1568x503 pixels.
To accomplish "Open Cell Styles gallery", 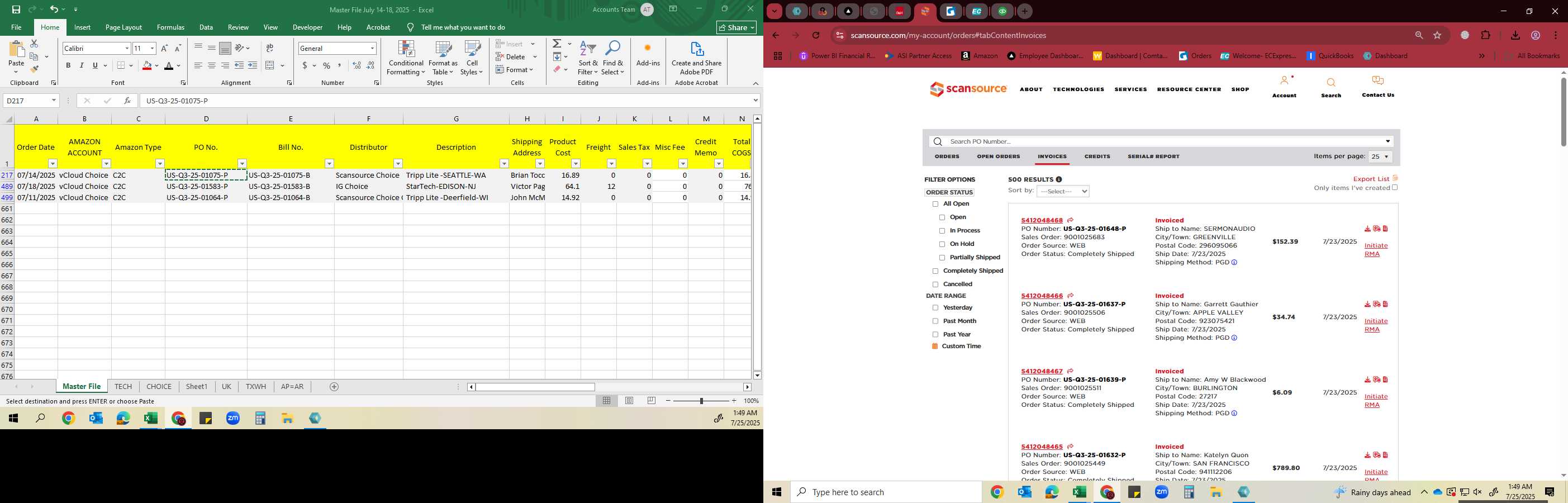I will pyautogui.click(x=472, y=58).
